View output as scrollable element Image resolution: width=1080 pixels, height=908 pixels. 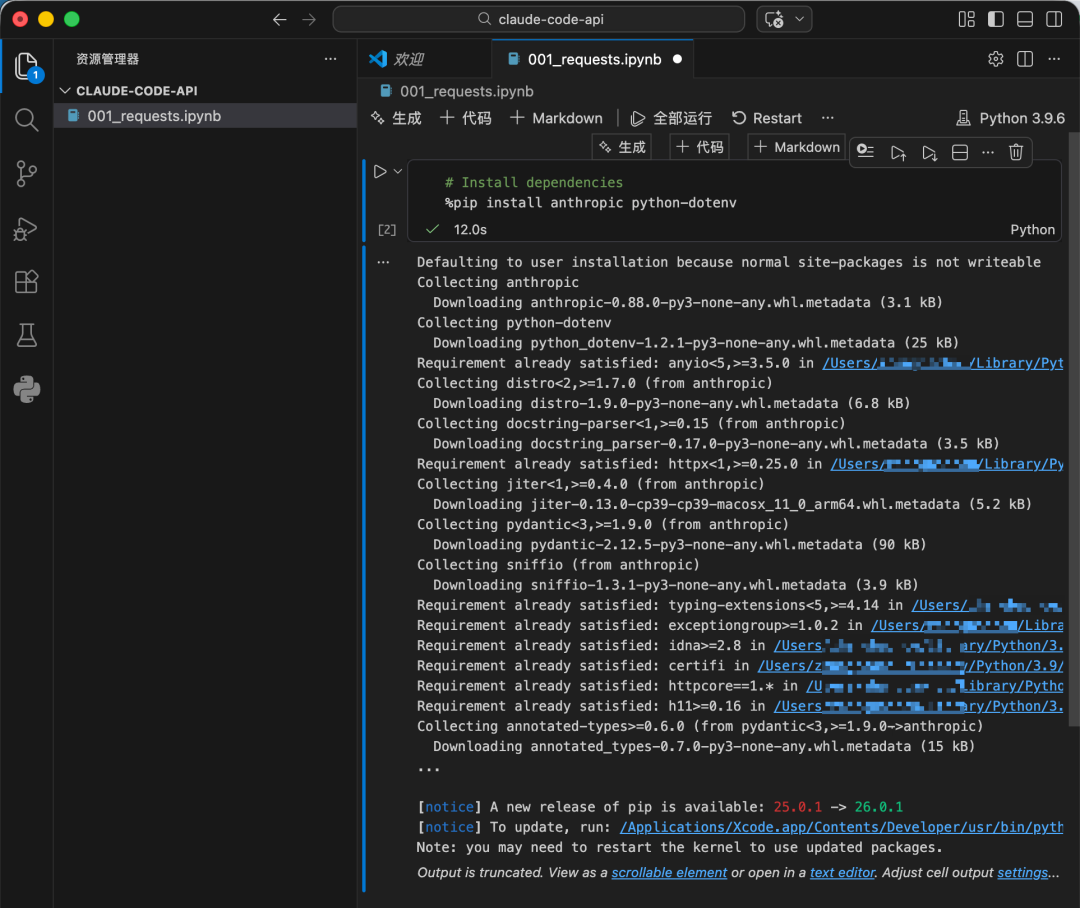(669, 873)
